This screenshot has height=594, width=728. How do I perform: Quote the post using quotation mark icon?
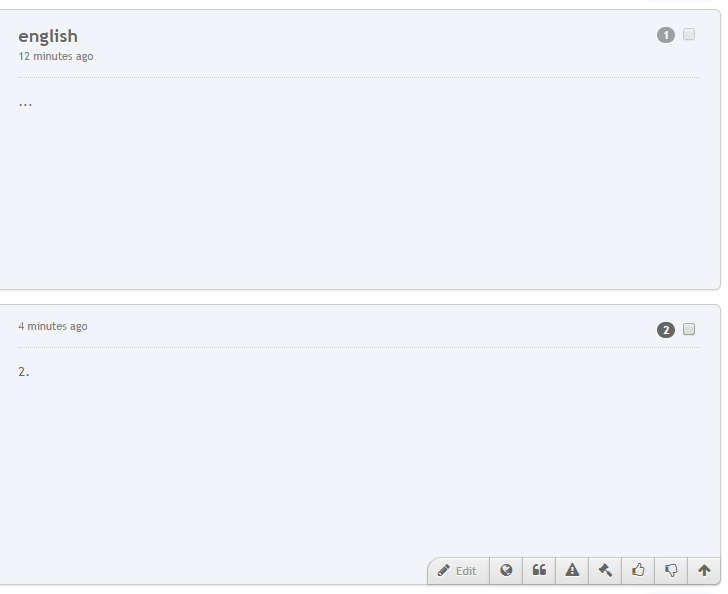click(x=539, y=570)
